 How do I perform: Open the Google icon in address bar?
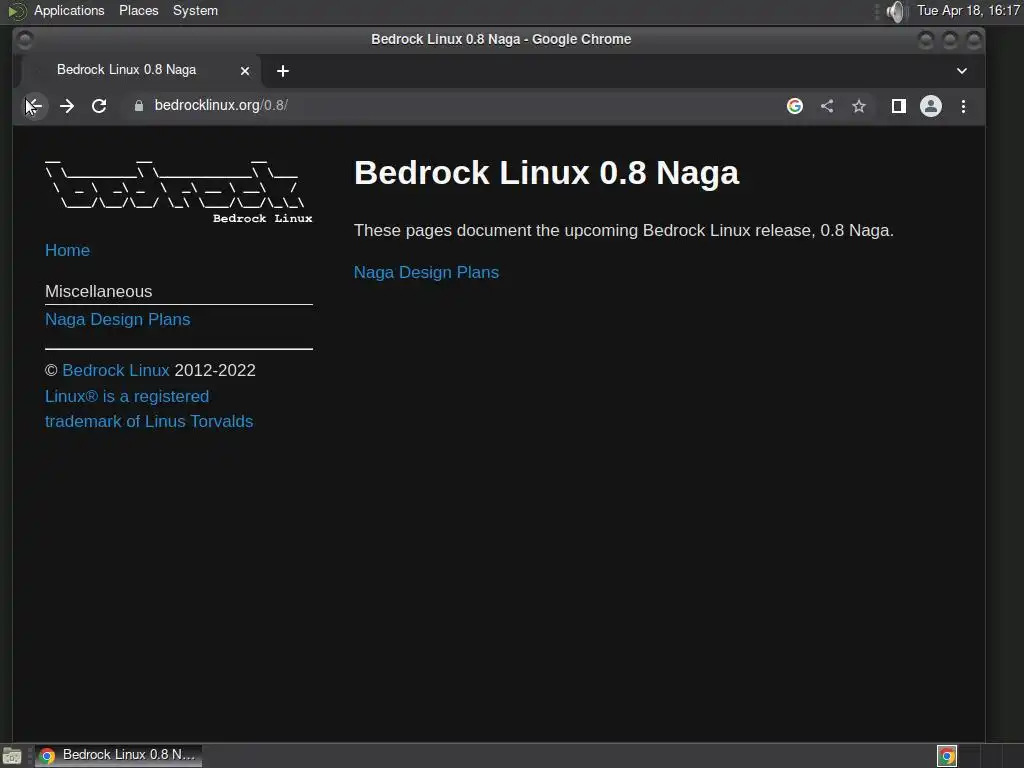coord(795,106)
